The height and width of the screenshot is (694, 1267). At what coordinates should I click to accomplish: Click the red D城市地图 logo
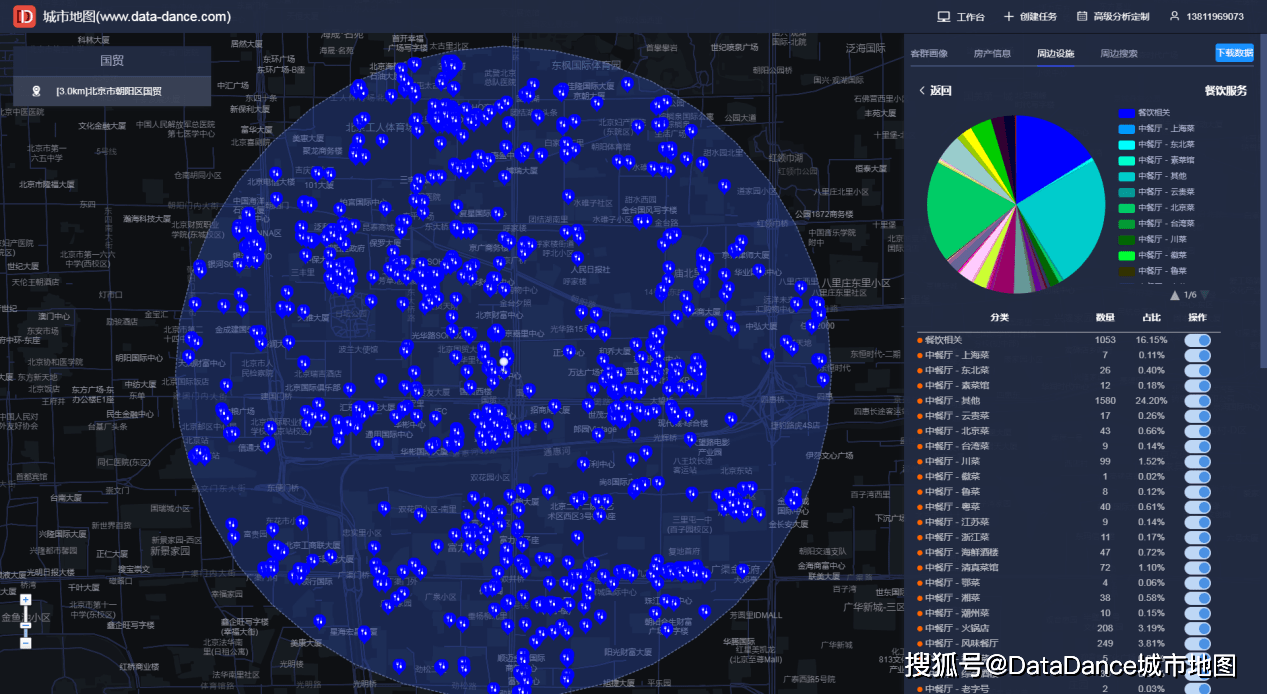pyautogui.click(x=24, y=17)
